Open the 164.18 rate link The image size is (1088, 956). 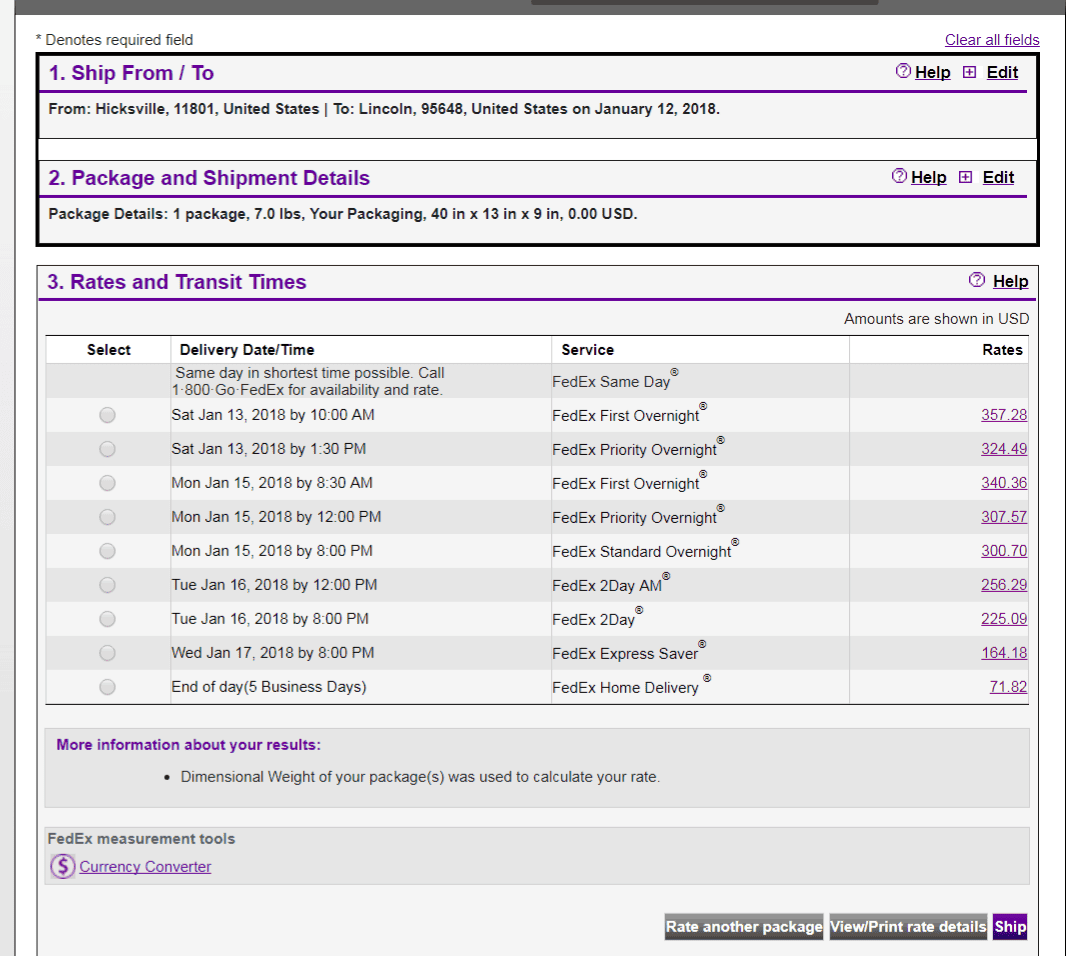[x=1003, y=653]
